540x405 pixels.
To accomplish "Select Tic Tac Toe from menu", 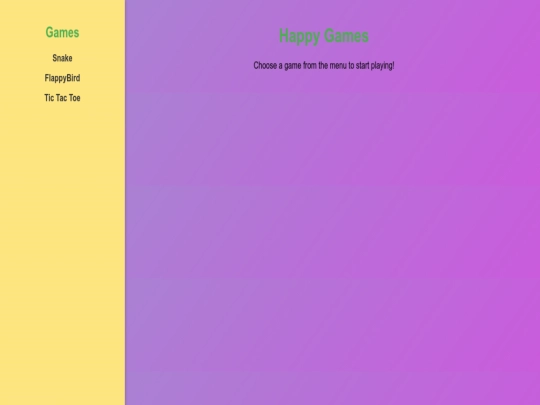I will (x=62, y=98).
